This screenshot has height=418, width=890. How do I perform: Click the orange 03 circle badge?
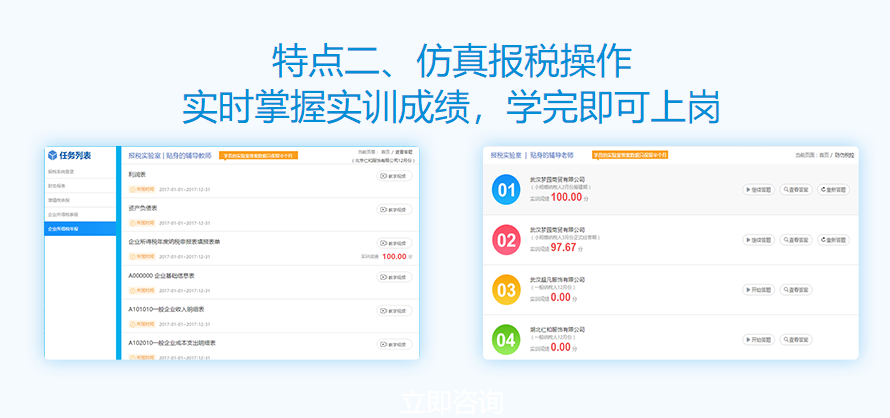(507, 290)
